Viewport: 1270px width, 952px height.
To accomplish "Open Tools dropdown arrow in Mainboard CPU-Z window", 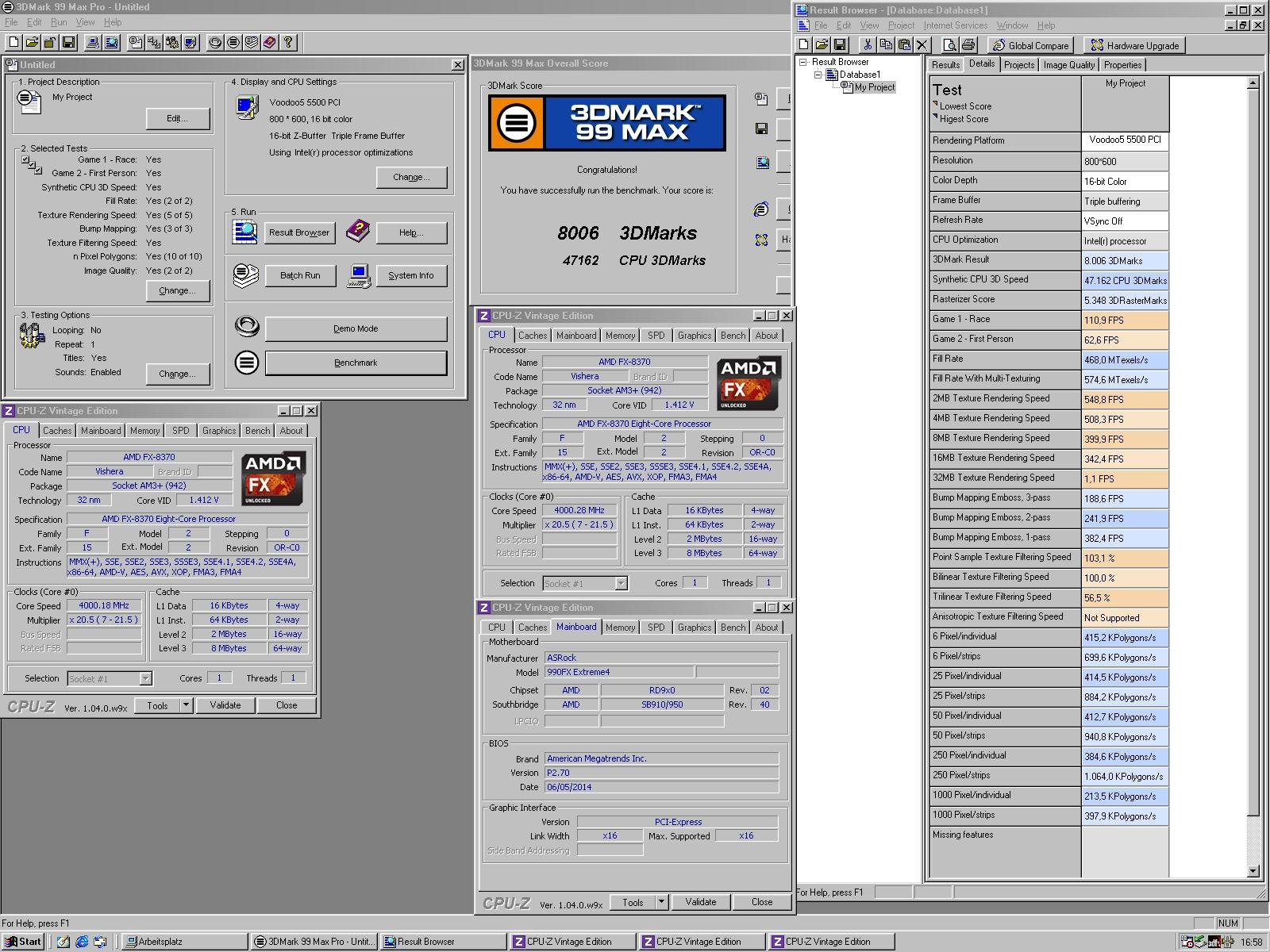I will point(661,902).
